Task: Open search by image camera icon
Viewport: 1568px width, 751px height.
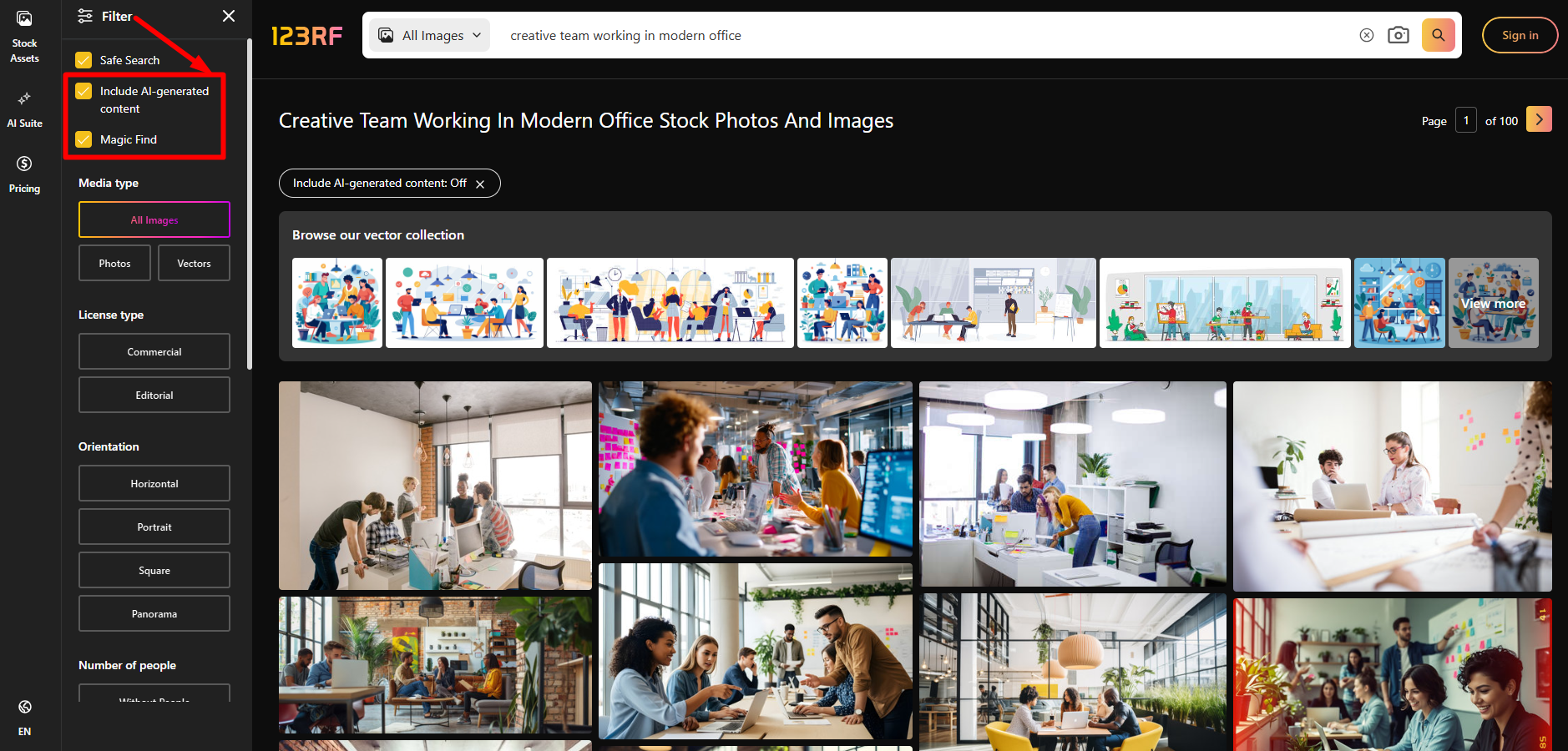Action: coord(1398,35)
